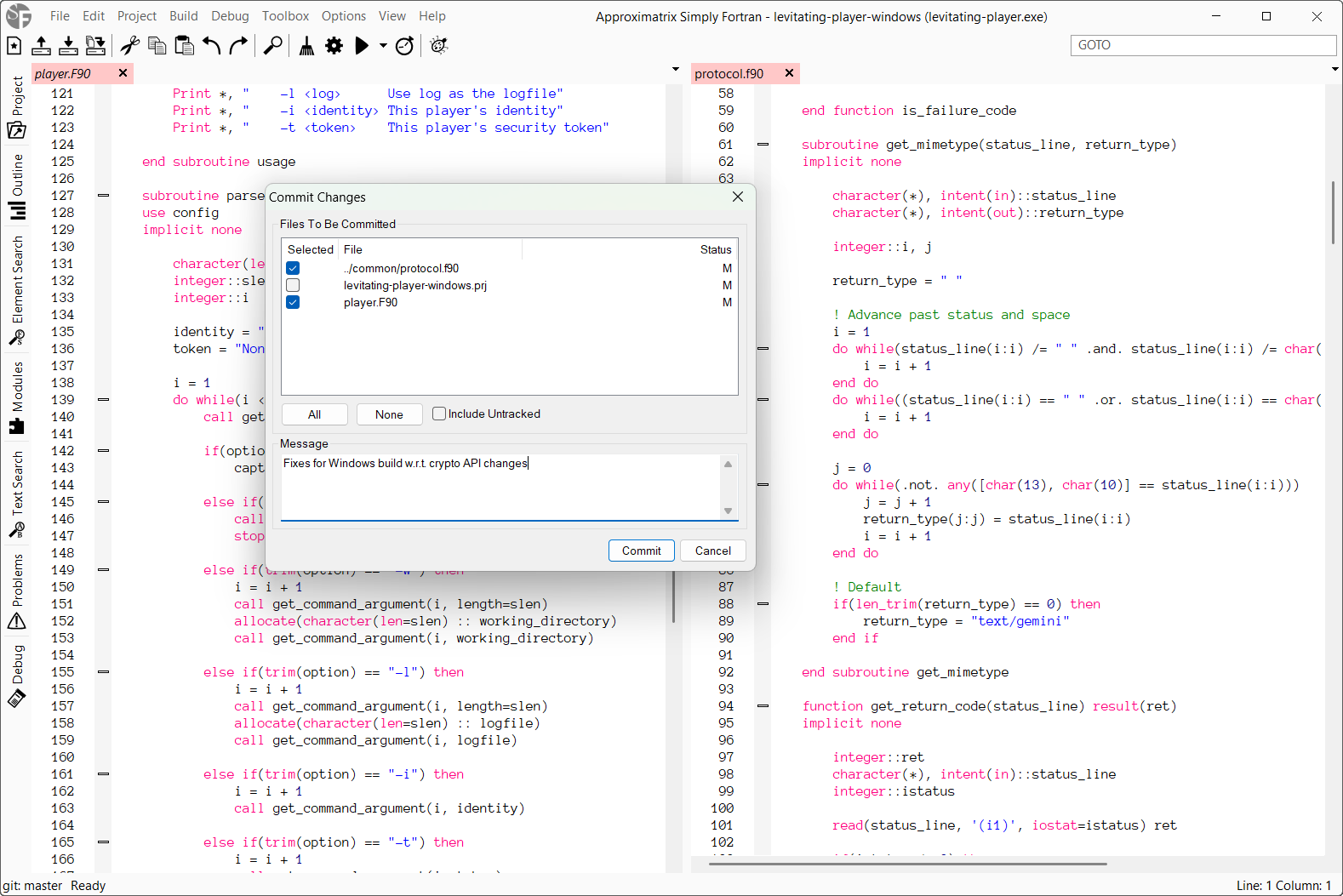Open the Element Search side panel
The image size is (1343, 896).
point(17,291)
